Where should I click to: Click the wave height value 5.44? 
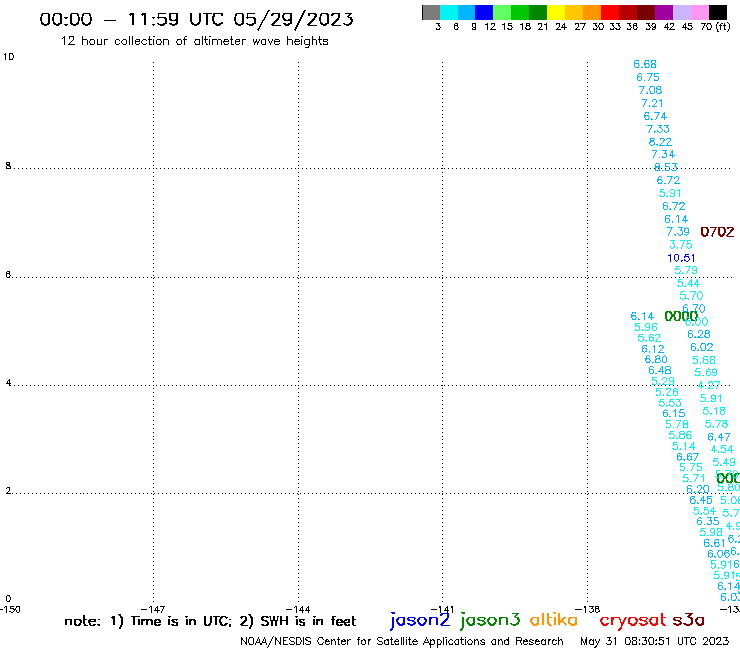pos(689,283)
